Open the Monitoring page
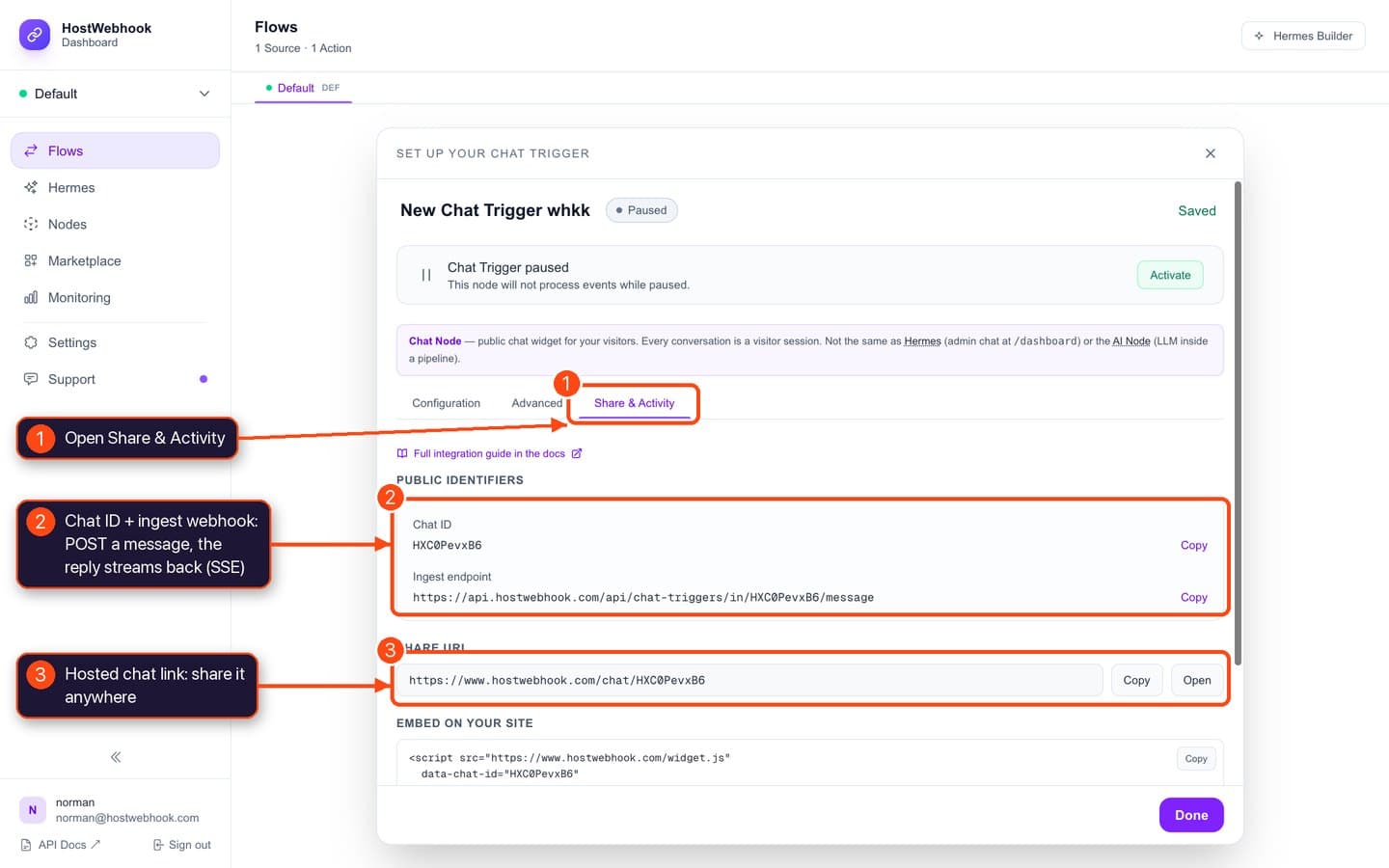Image resolution: width=1389 pixels, height=868 pixels. click(x=115, y=297)
